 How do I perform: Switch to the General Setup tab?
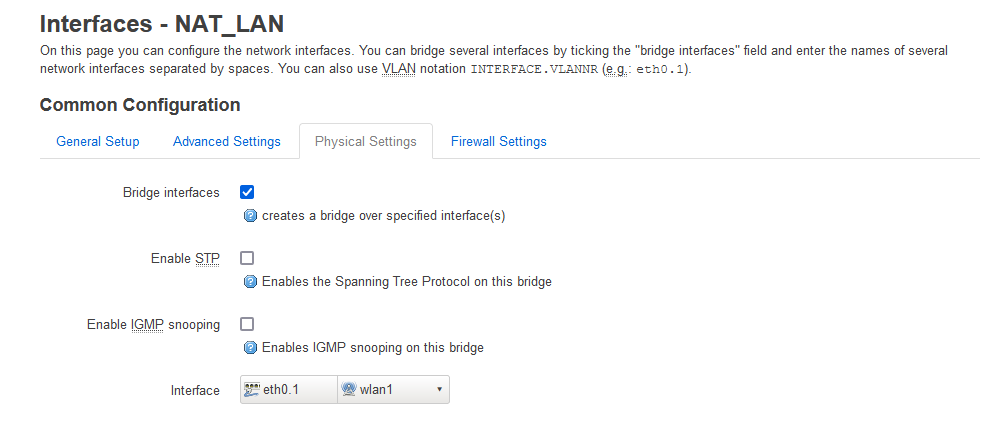(98, 141)
